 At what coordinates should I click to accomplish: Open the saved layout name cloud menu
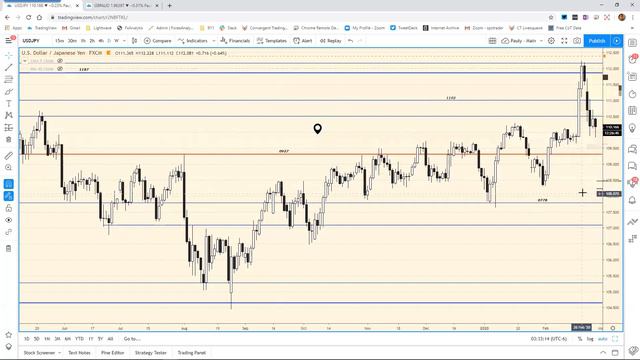pos(522,41)
